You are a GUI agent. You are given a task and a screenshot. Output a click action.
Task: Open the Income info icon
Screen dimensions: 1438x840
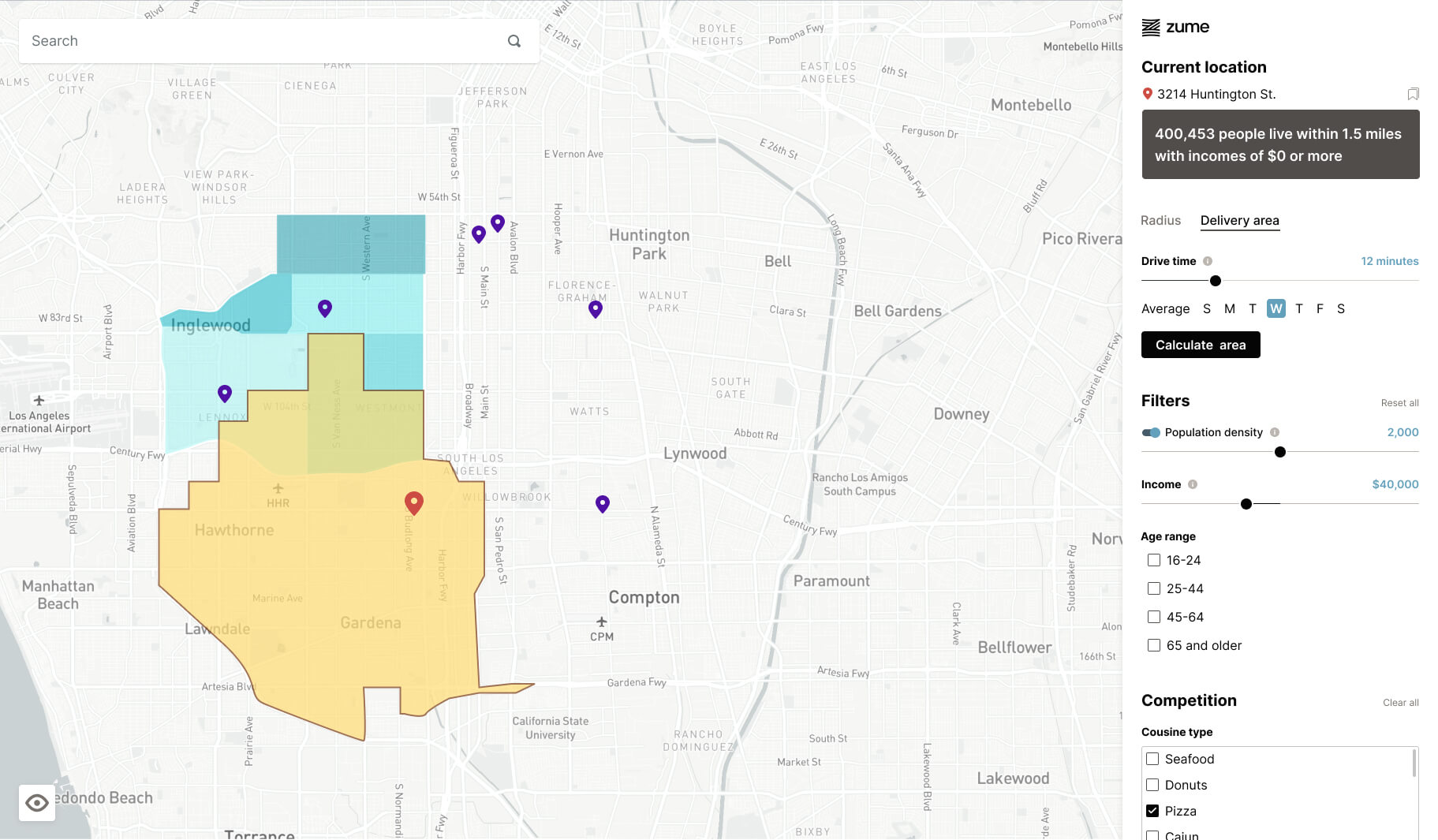click(x=1193, y=484)
